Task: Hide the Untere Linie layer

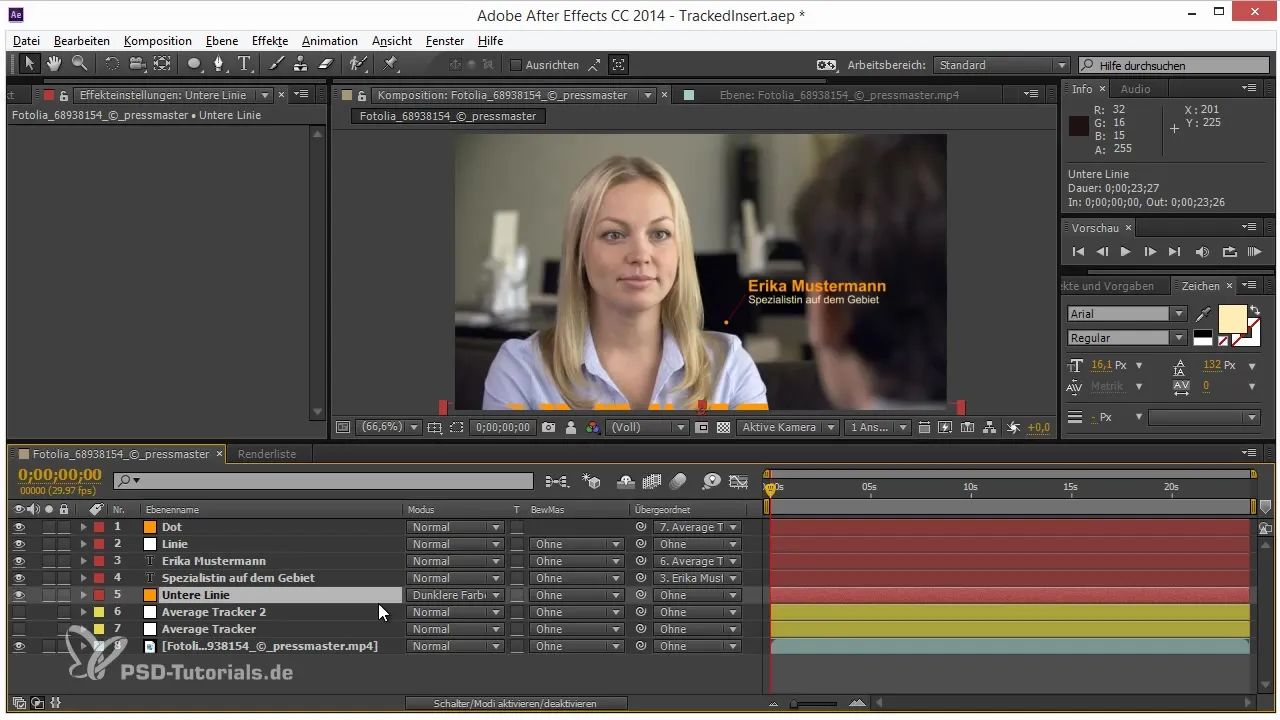Action: (x=19, y=595)
